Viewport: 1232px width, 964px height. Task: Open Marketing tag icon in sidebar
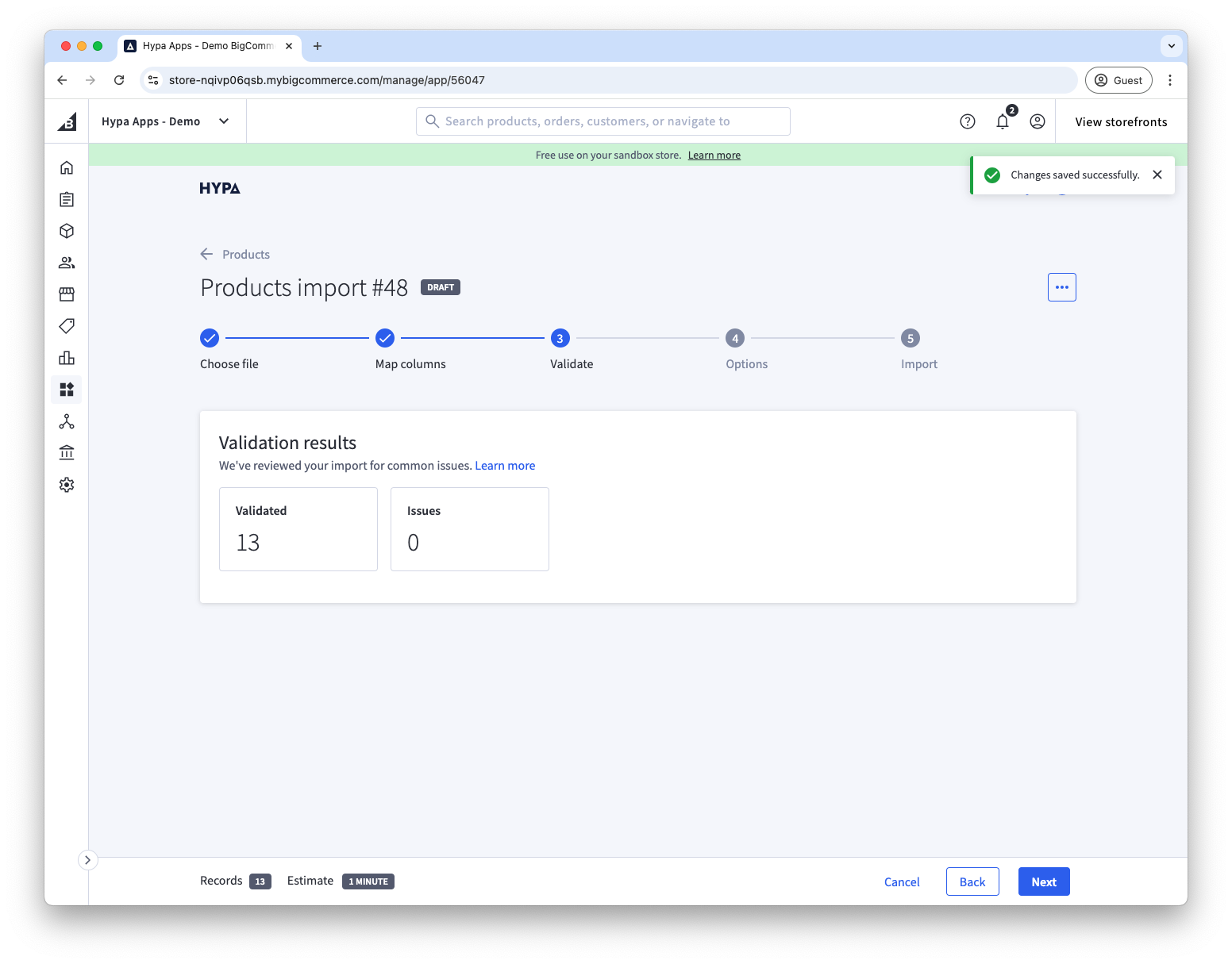point(67,326)
